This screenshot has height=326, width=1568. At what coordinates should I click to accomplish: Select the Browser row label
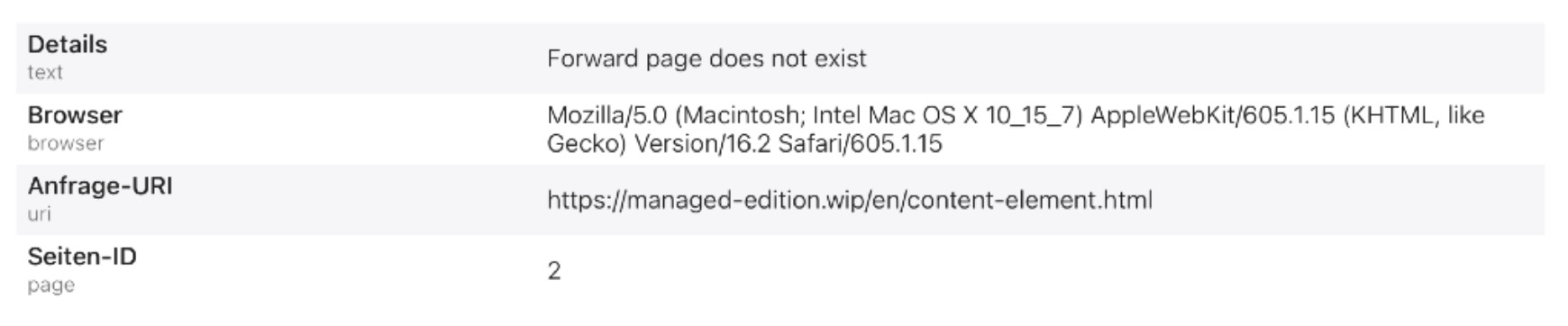tap(75, 115)
